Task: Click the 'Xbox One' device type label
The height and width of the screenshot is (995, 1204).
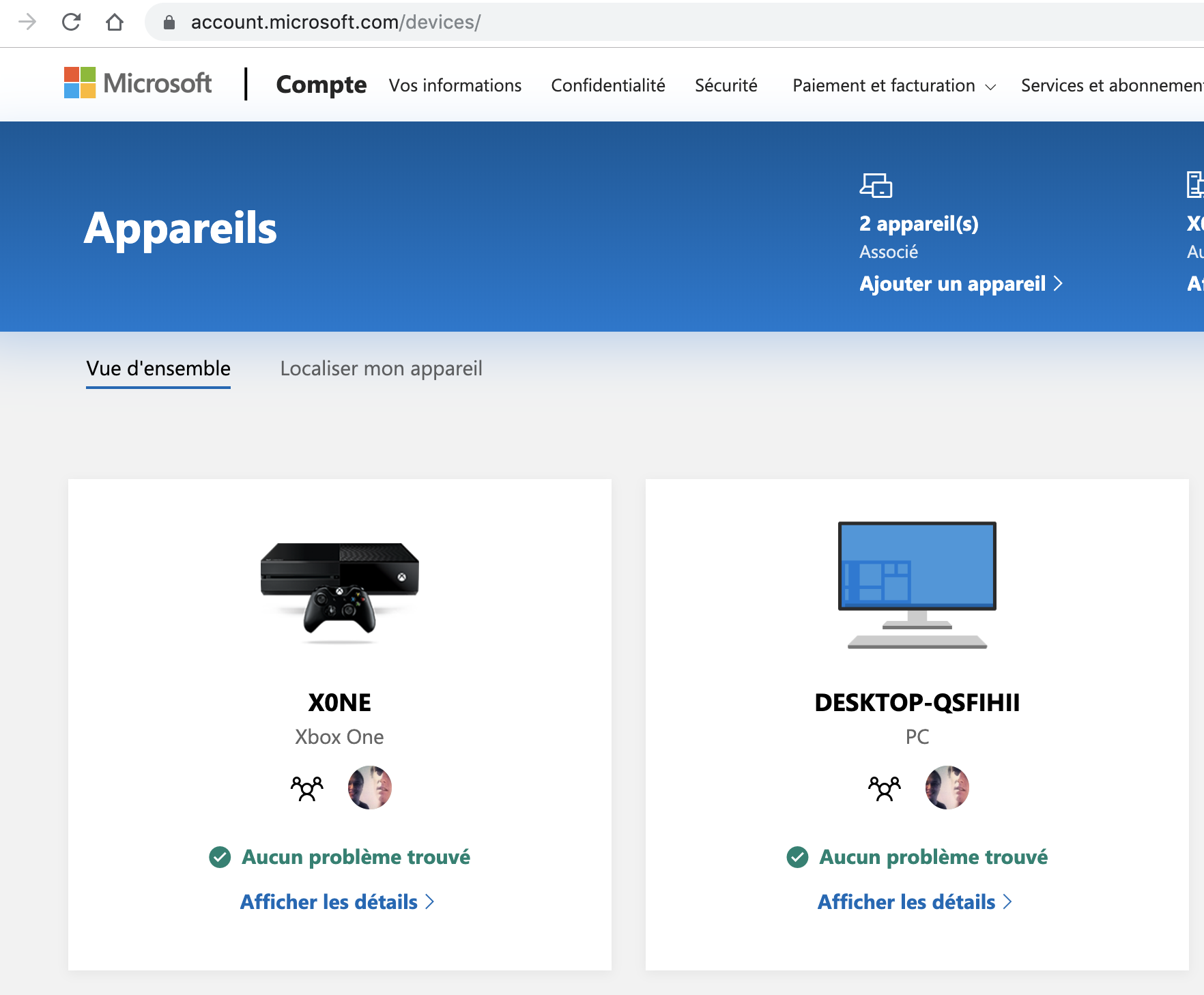Action: pyautogui.click(x=339, y=737)
